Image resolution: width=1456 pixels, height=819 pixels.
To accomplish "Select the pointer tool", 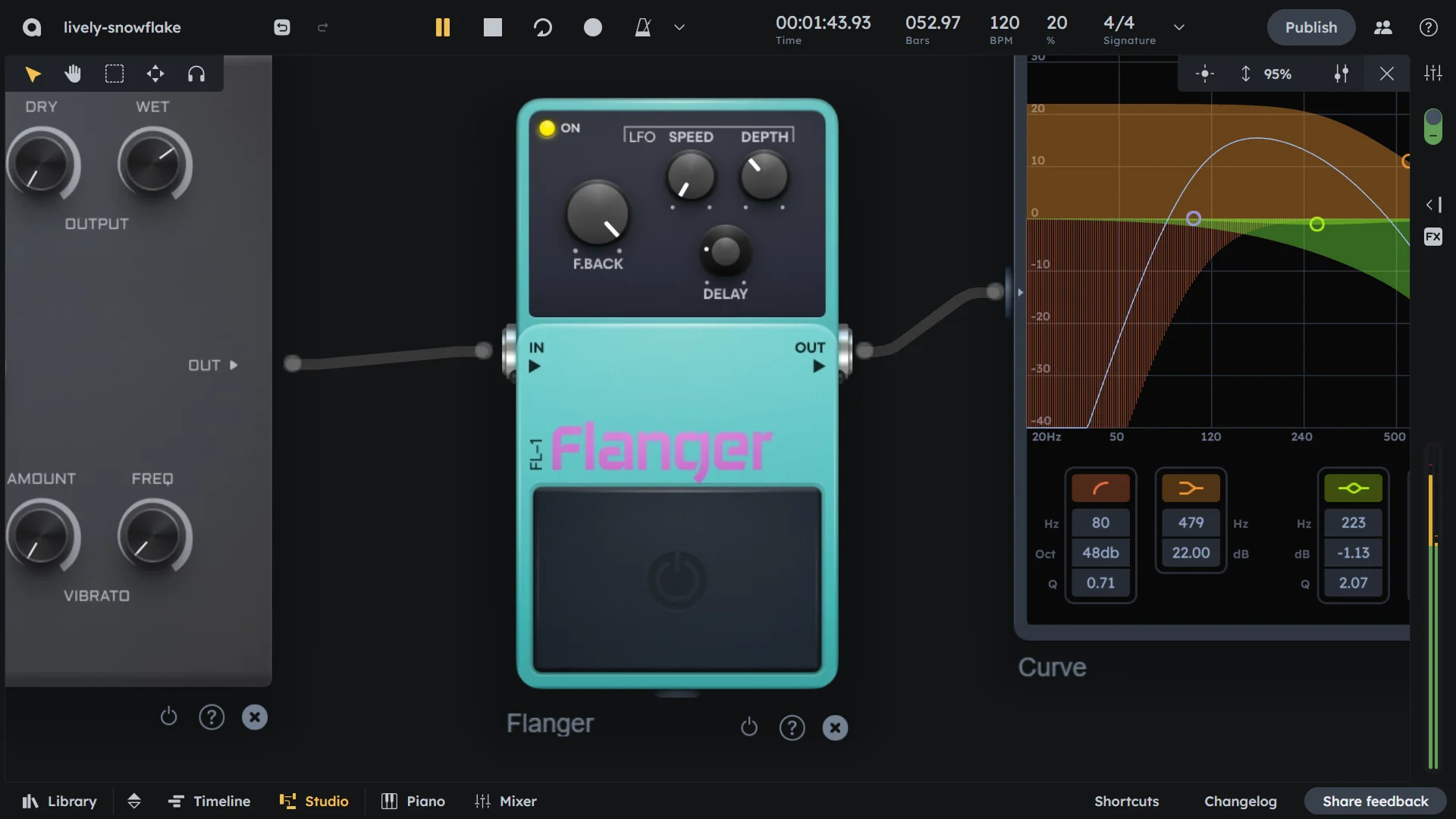I will click(32, 74).
